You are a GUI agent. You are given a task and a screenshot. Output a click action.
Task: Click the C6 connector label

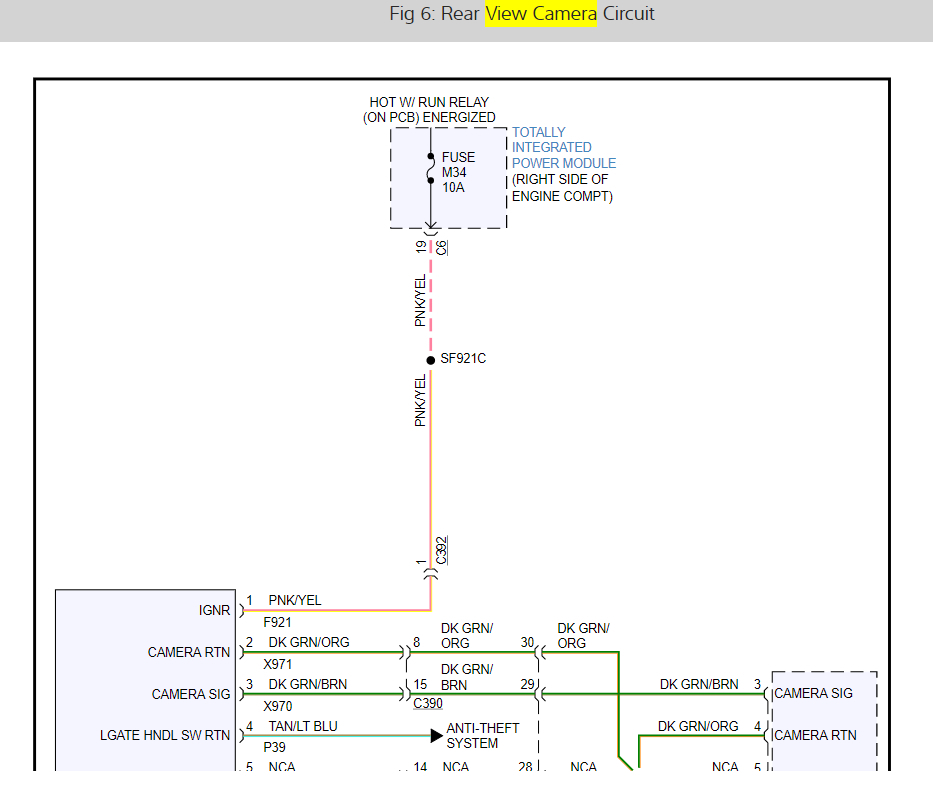pyautogui.click(x=442, y=248)
